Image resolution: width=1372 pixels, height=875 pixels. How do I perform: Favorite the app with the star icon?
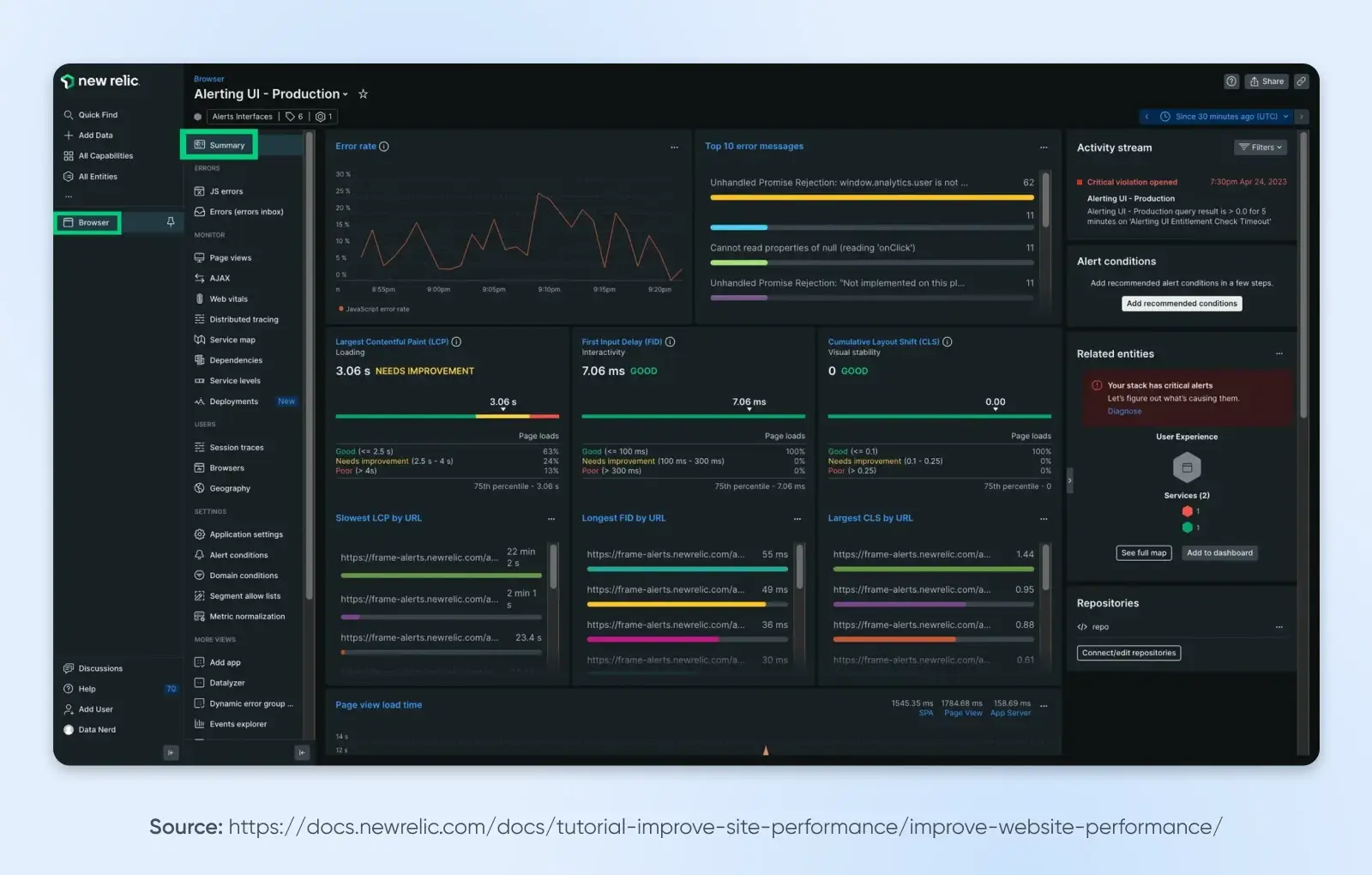pyautogui.click(x=363, y=94)
